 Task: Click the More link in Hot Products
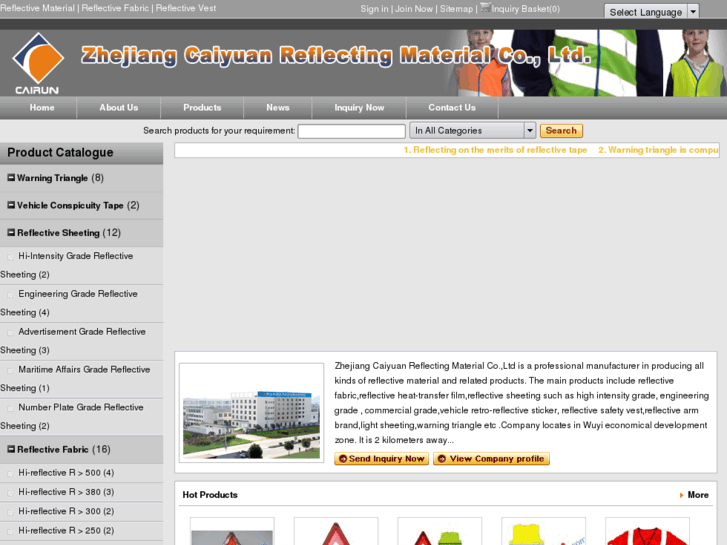click(698, 495)
